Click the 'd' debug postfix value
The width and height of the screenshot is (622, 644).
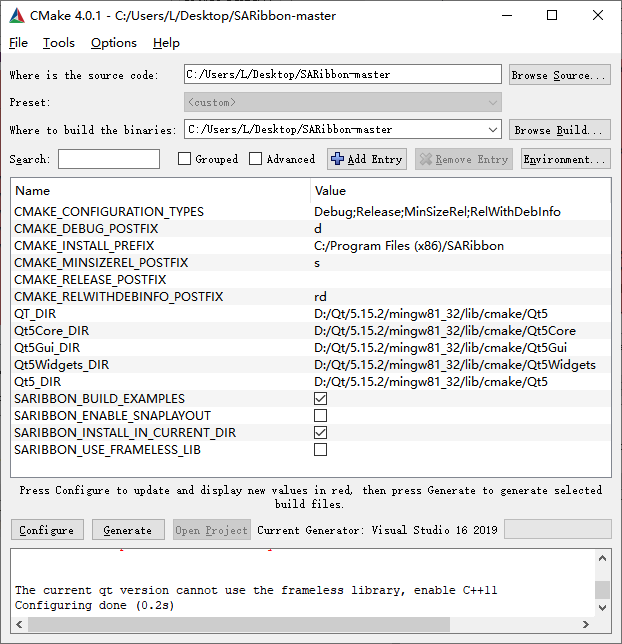pos(318,228)
